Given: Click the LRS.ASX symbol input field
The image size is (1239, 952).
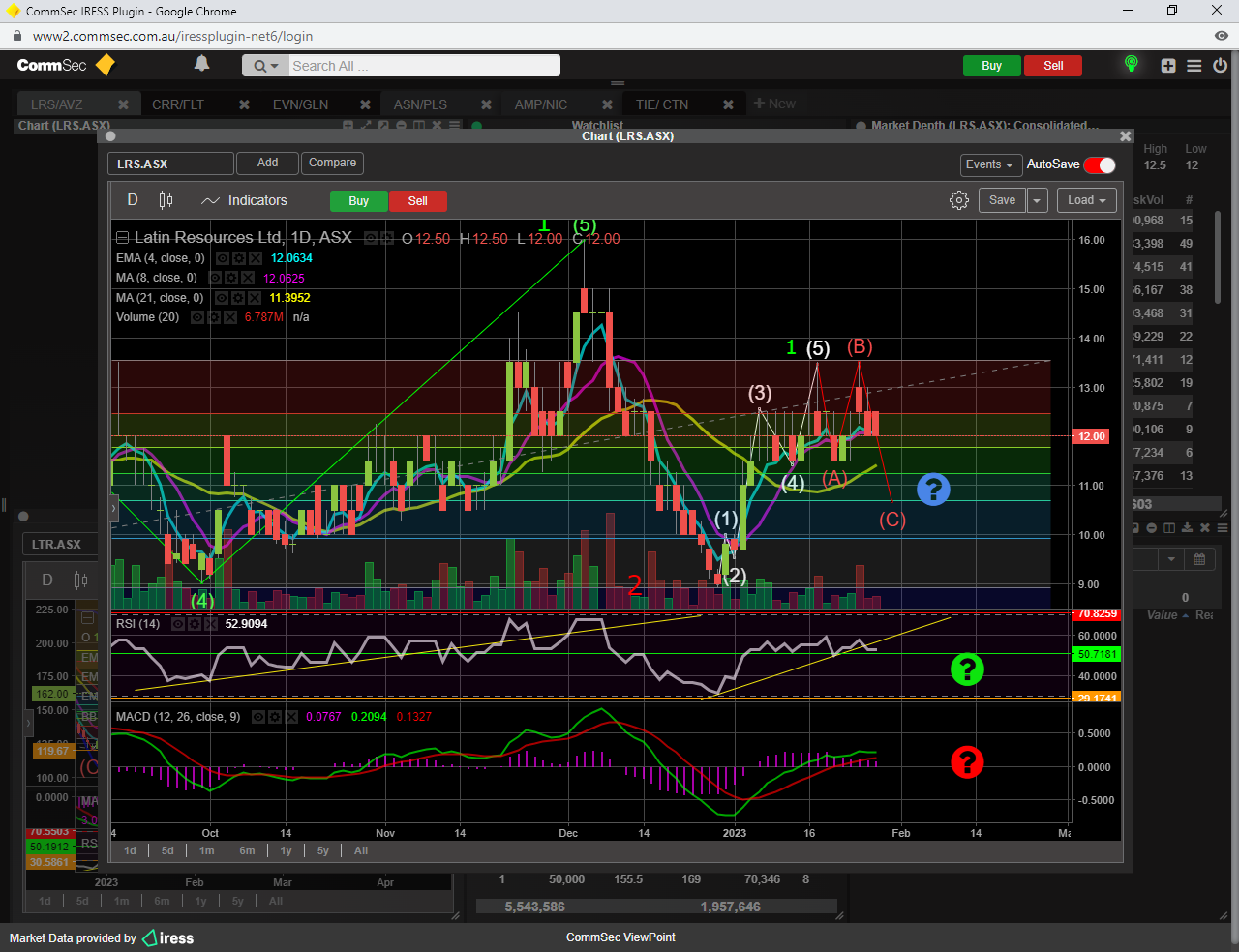Looking at the screenshot, I should pos(170,164).
